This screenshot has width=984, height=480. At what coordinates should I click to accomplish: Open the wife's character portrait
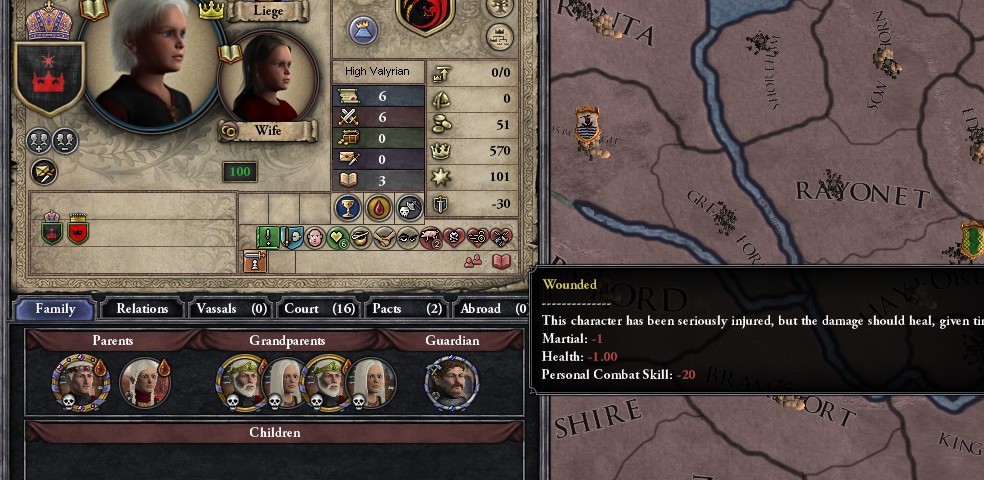268,77
